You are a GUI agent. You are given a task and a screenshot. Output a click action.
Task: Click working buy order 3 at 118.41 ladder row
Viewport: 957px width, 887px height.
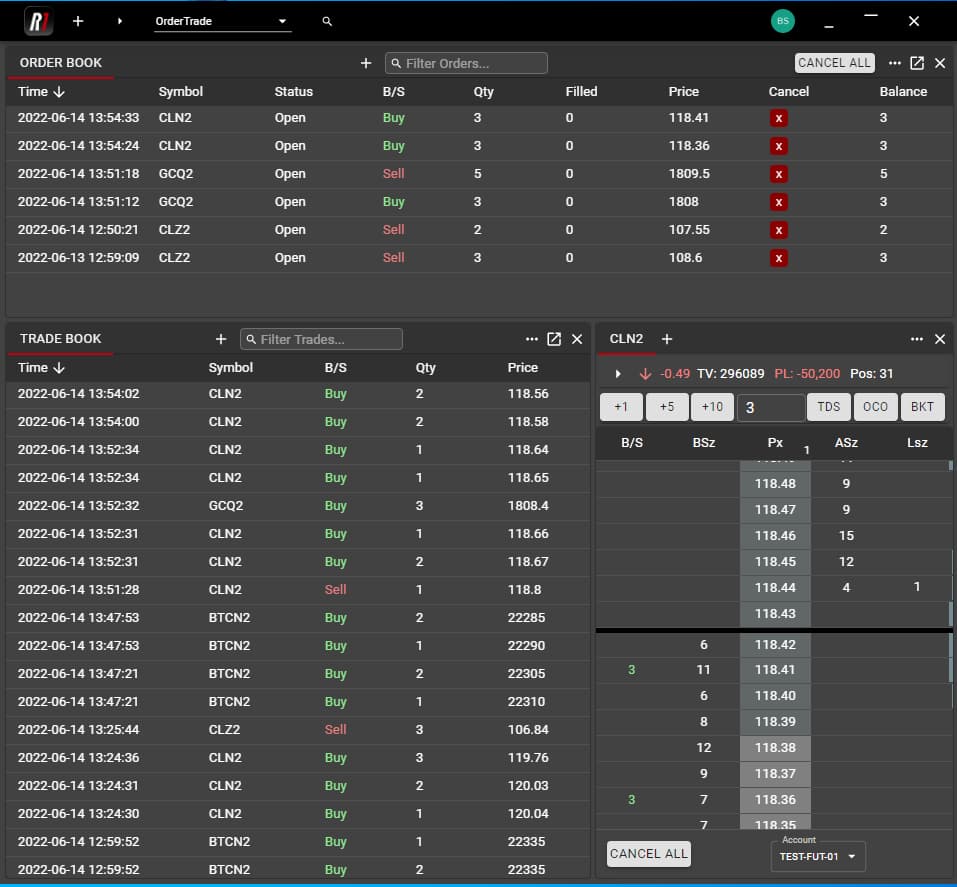[x=632, y=670]
